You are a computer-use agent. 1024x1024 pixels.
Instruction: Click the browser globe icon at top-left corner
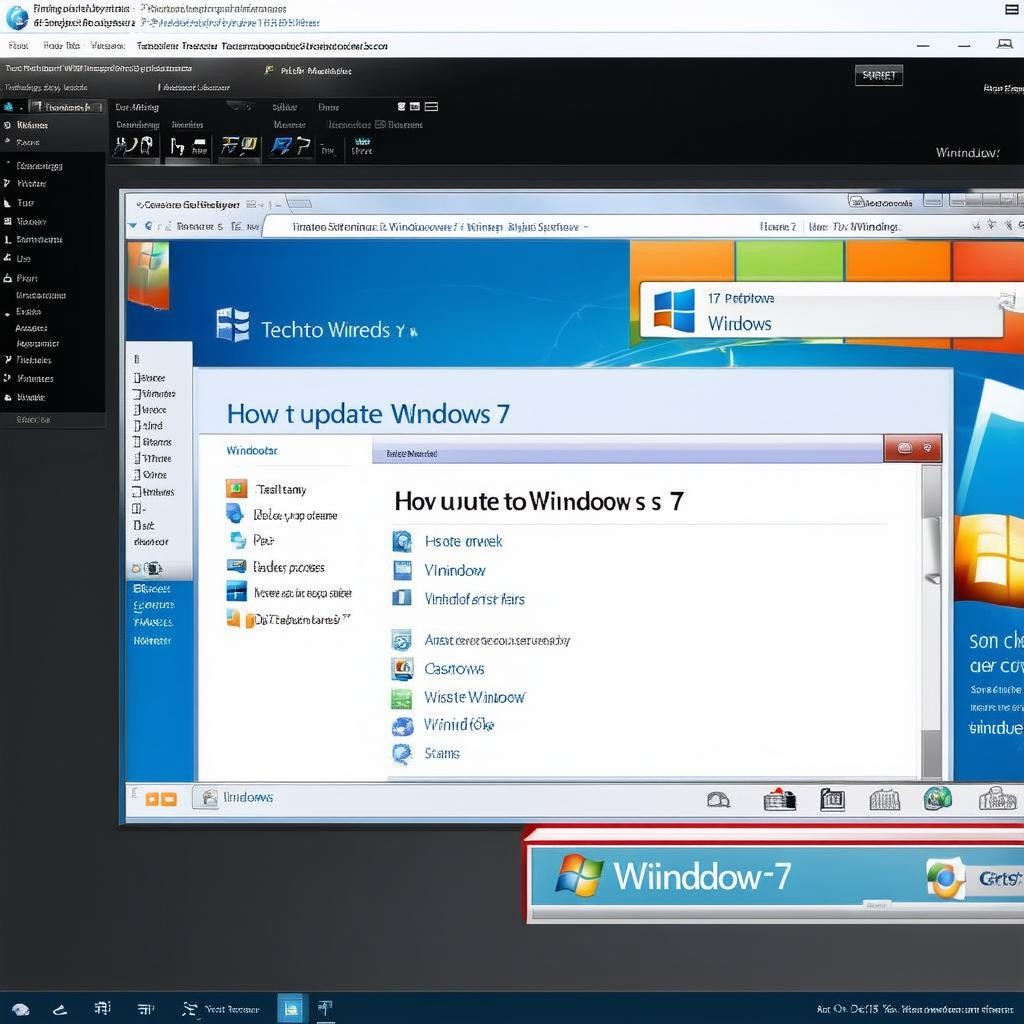(x=17, y=16)
